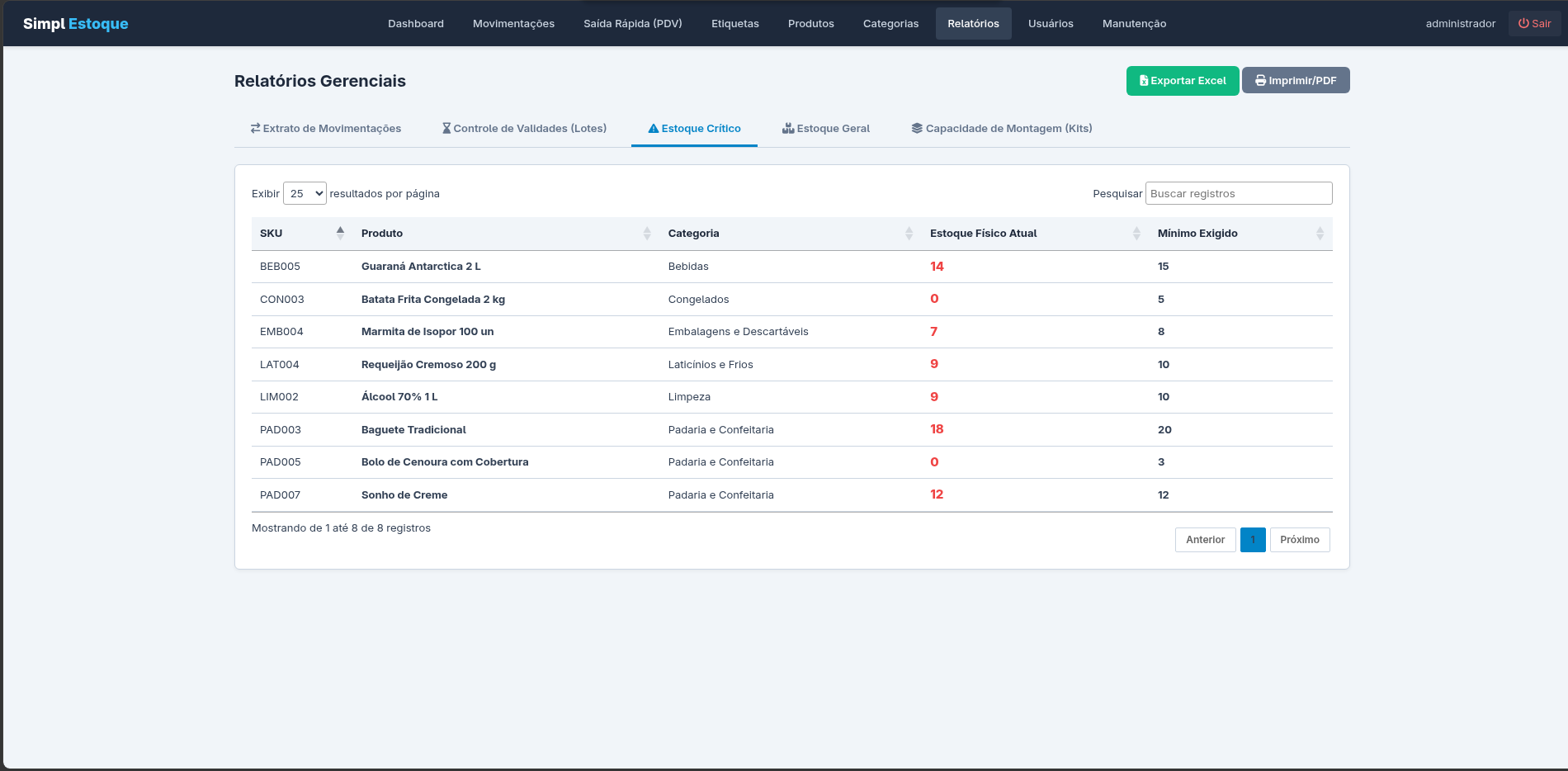
Task: Open the results per page dropdown
Action: pos(305,193)
